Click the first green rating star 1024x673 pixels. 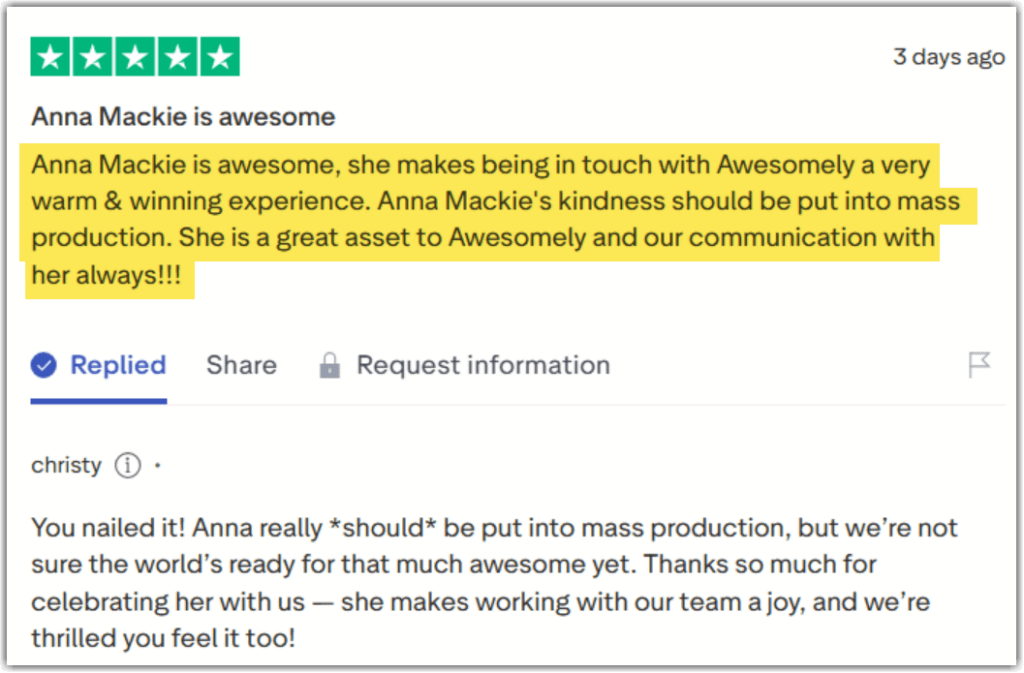51,57
